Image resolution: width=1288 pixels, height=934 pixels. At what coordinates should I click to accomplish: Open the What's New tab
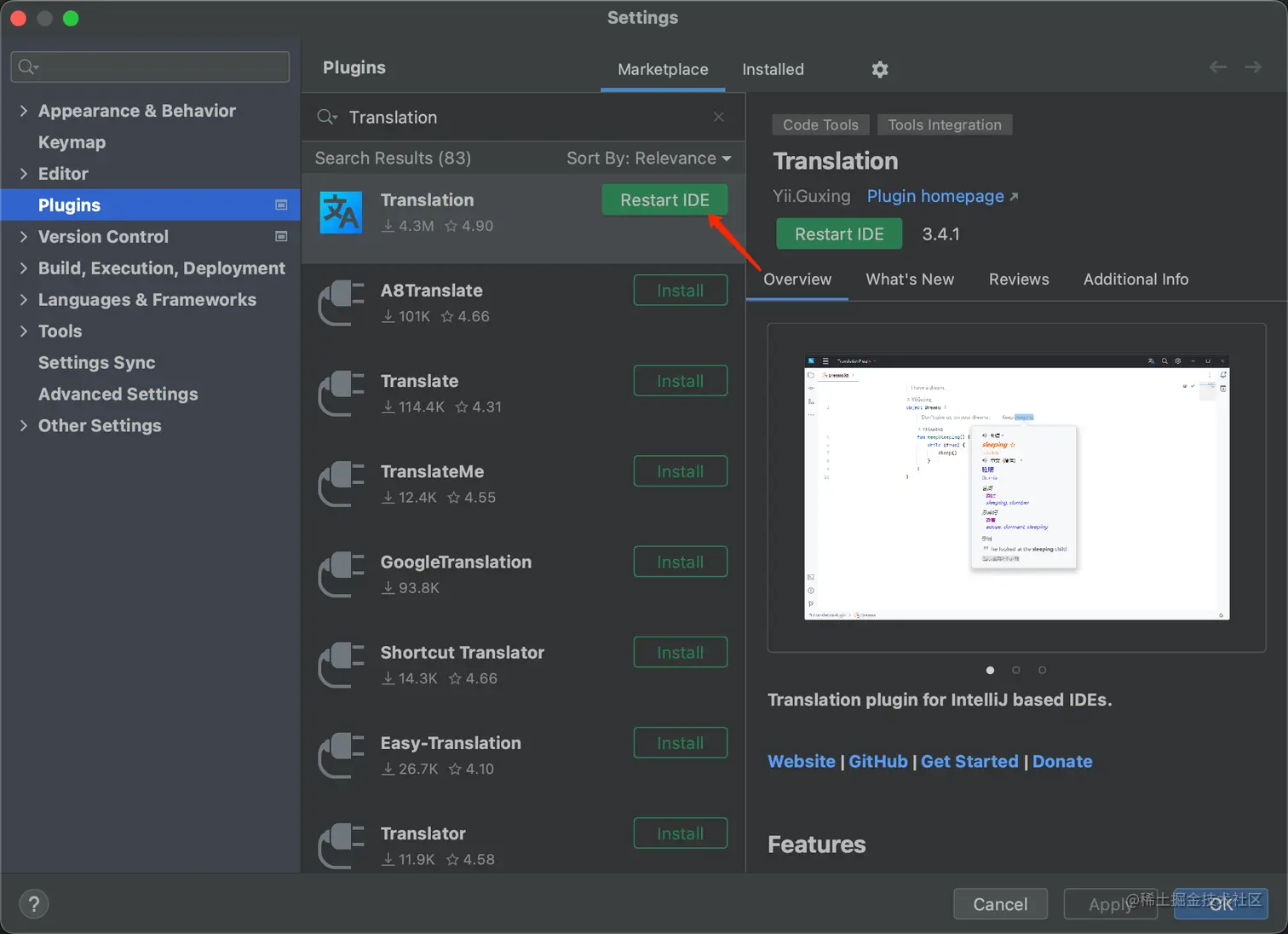coord(910,280)
